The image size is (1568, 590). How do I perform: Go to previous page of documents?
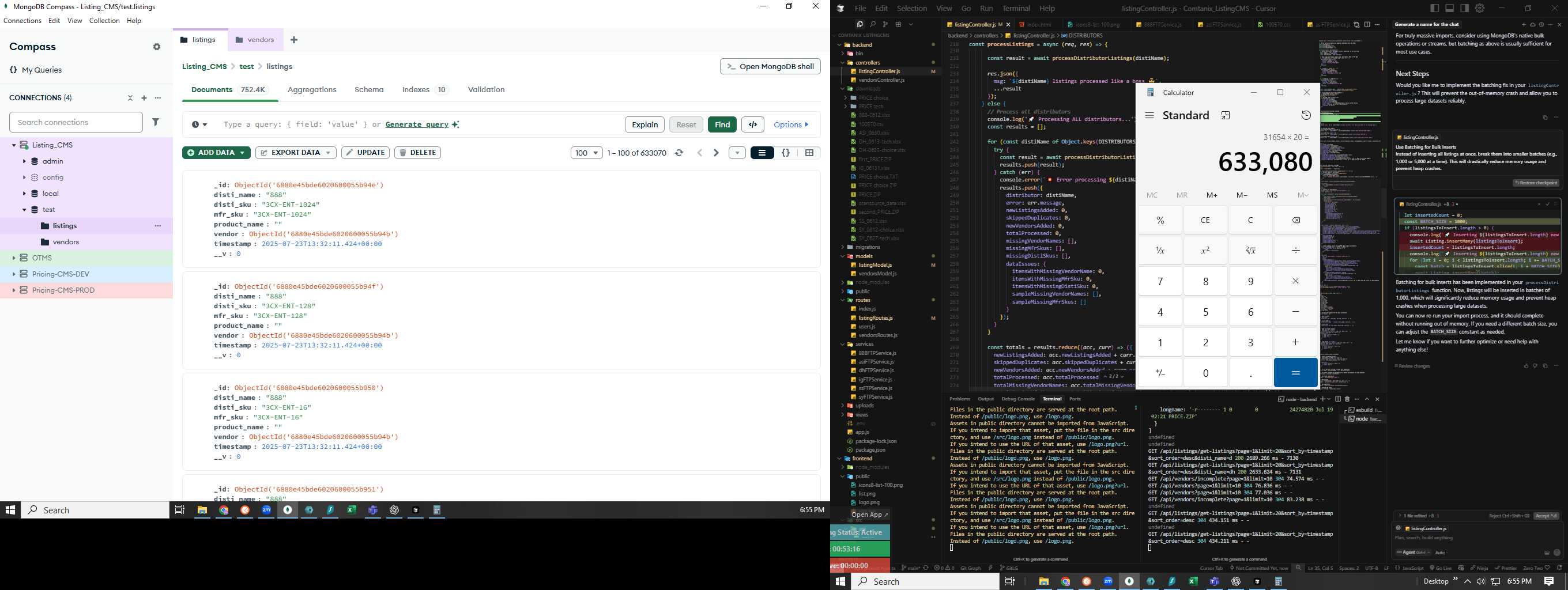pos(699,153)
